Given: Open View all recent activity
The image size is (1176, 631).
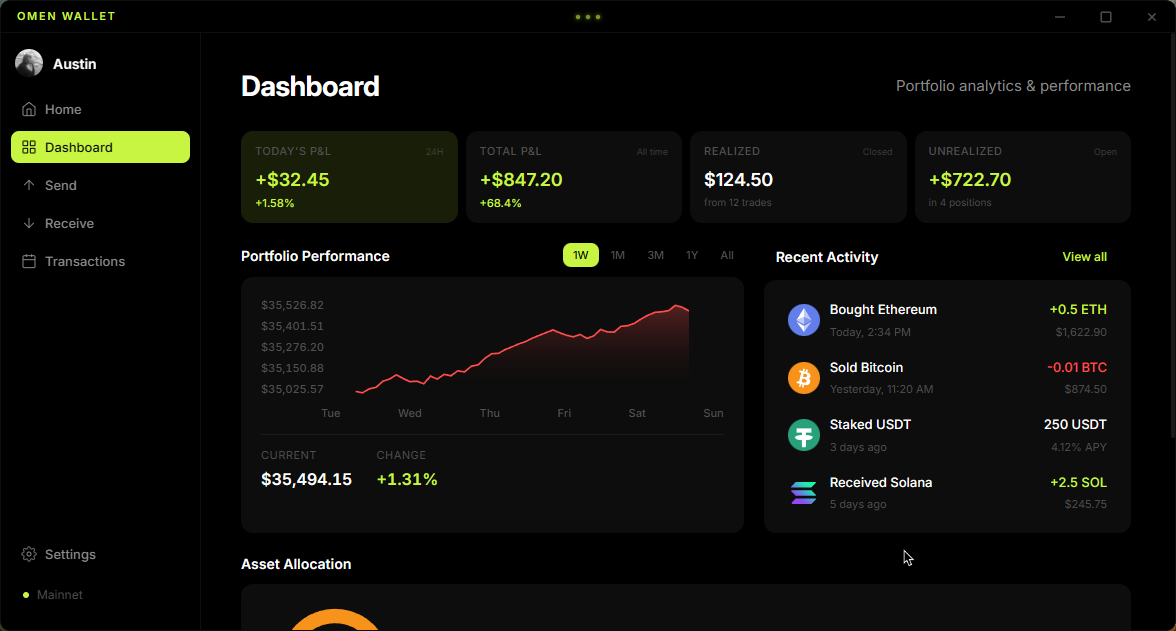Looking at the screenshot, I should (x=1084, y=257).
